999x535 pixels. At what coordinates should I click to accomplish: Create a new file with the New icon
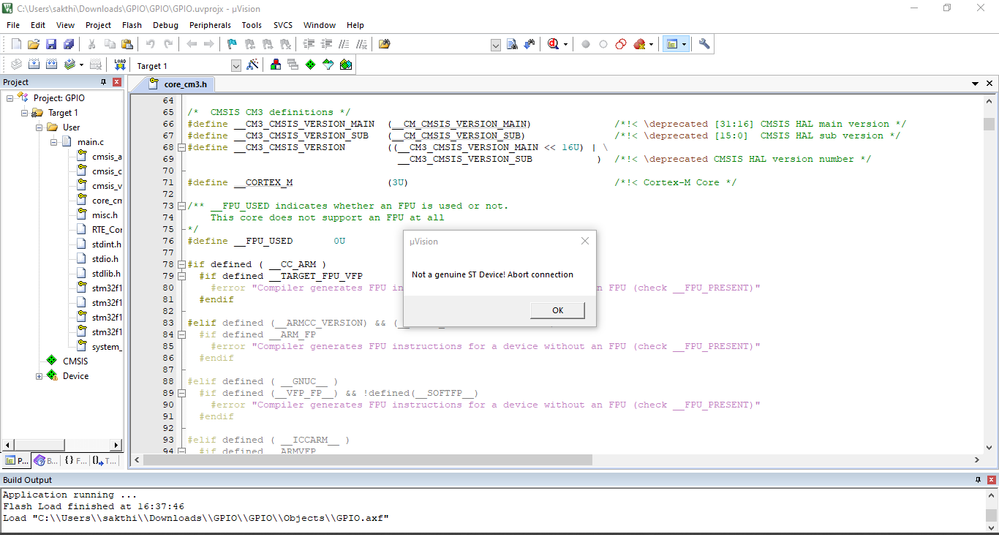coord(17,44)
